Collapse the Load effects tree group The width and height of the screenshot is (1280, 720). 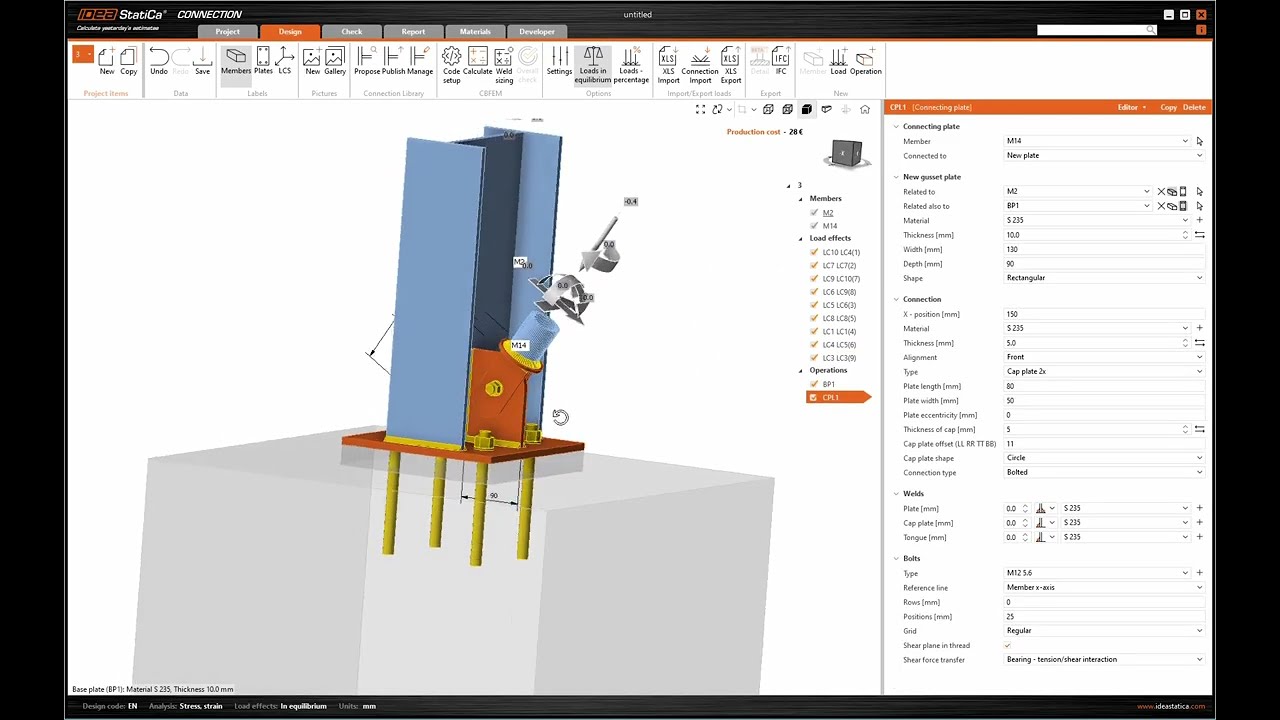[x=801, y=238]
